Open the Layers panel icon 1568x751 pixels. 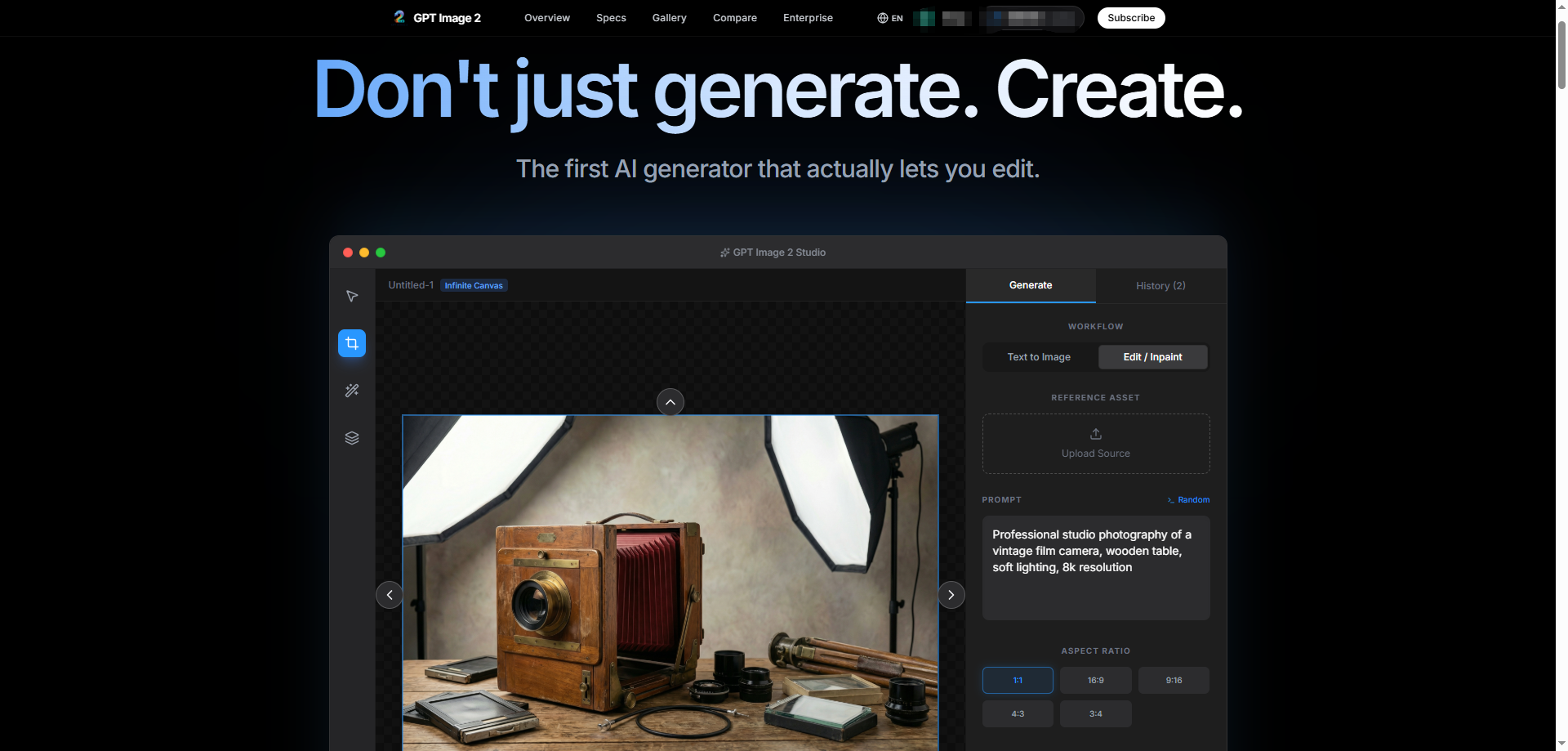click(x=351, y=437)
